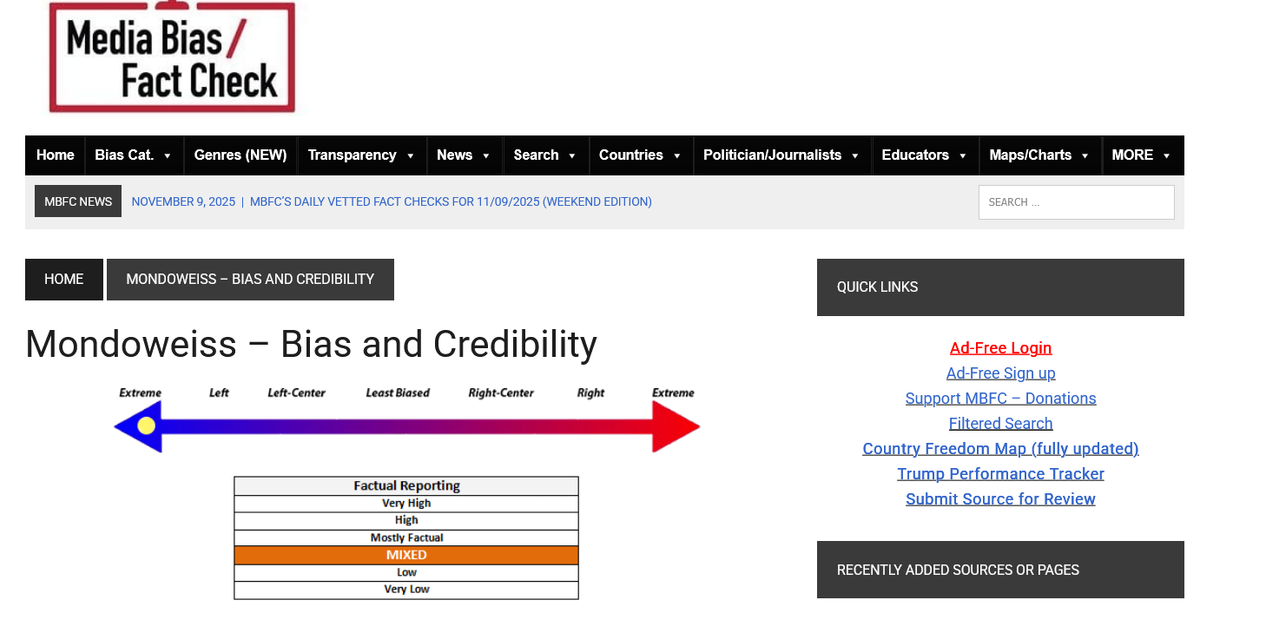Screen dimensions: 1279x620
Task: Click the MBFC NEWS label
Action: pos(78,201)
